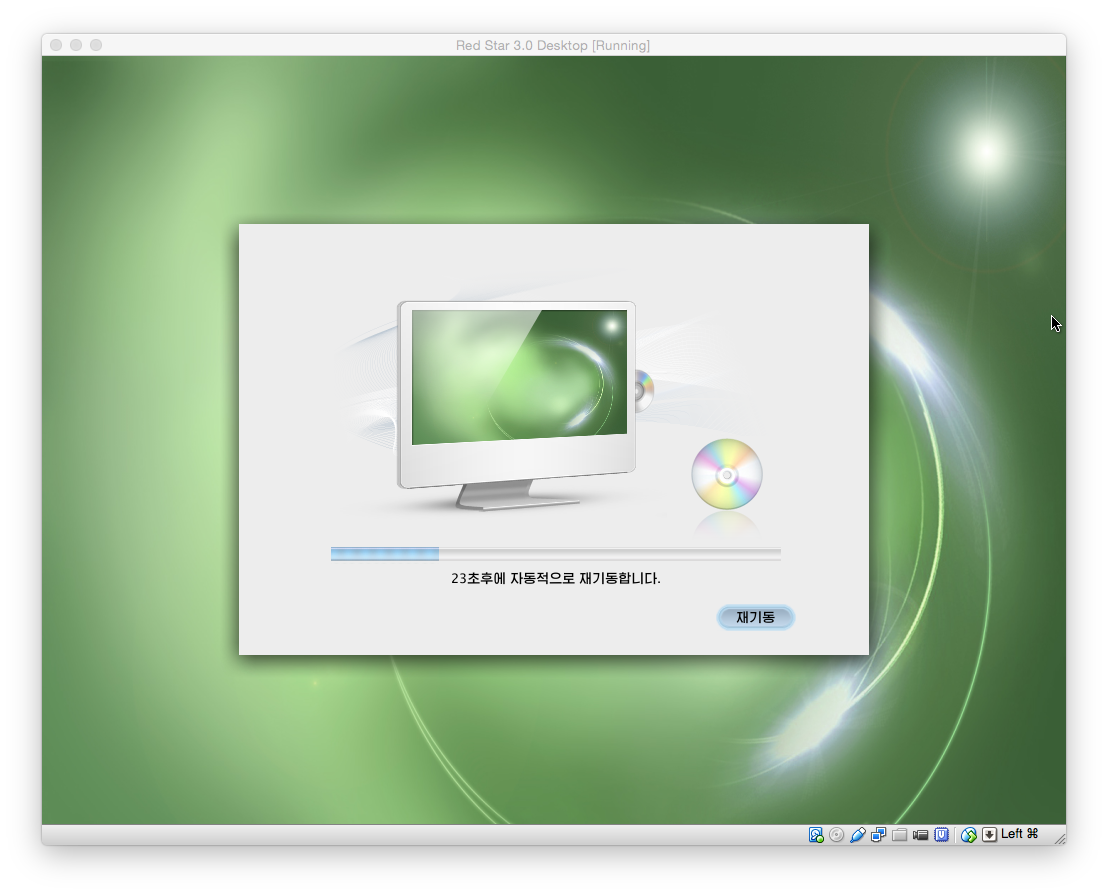Close the Red Star virtual machine window
This screenshot has width=1108, height=895.
pos(56,45)
